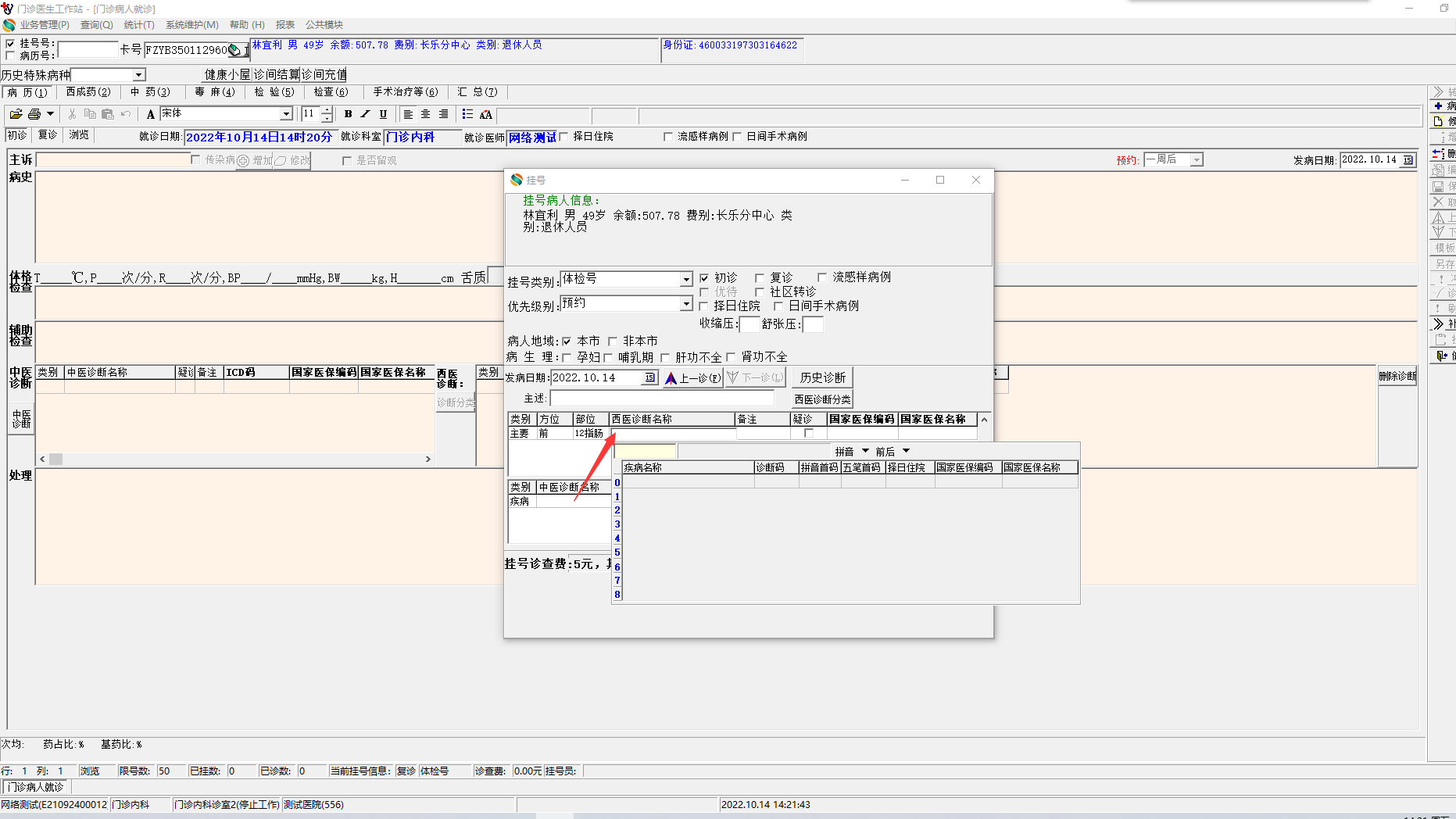Click the app logo in the menu bar
This screenshot has height=819, width=1456.
pyautogui.click(x=9, y=25)
